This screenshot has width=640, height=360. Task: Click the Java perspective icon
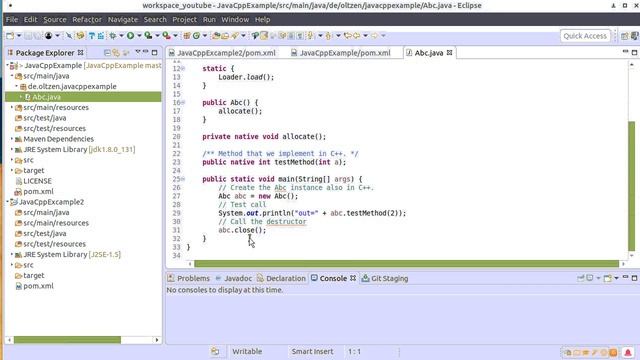click(635, 36)
